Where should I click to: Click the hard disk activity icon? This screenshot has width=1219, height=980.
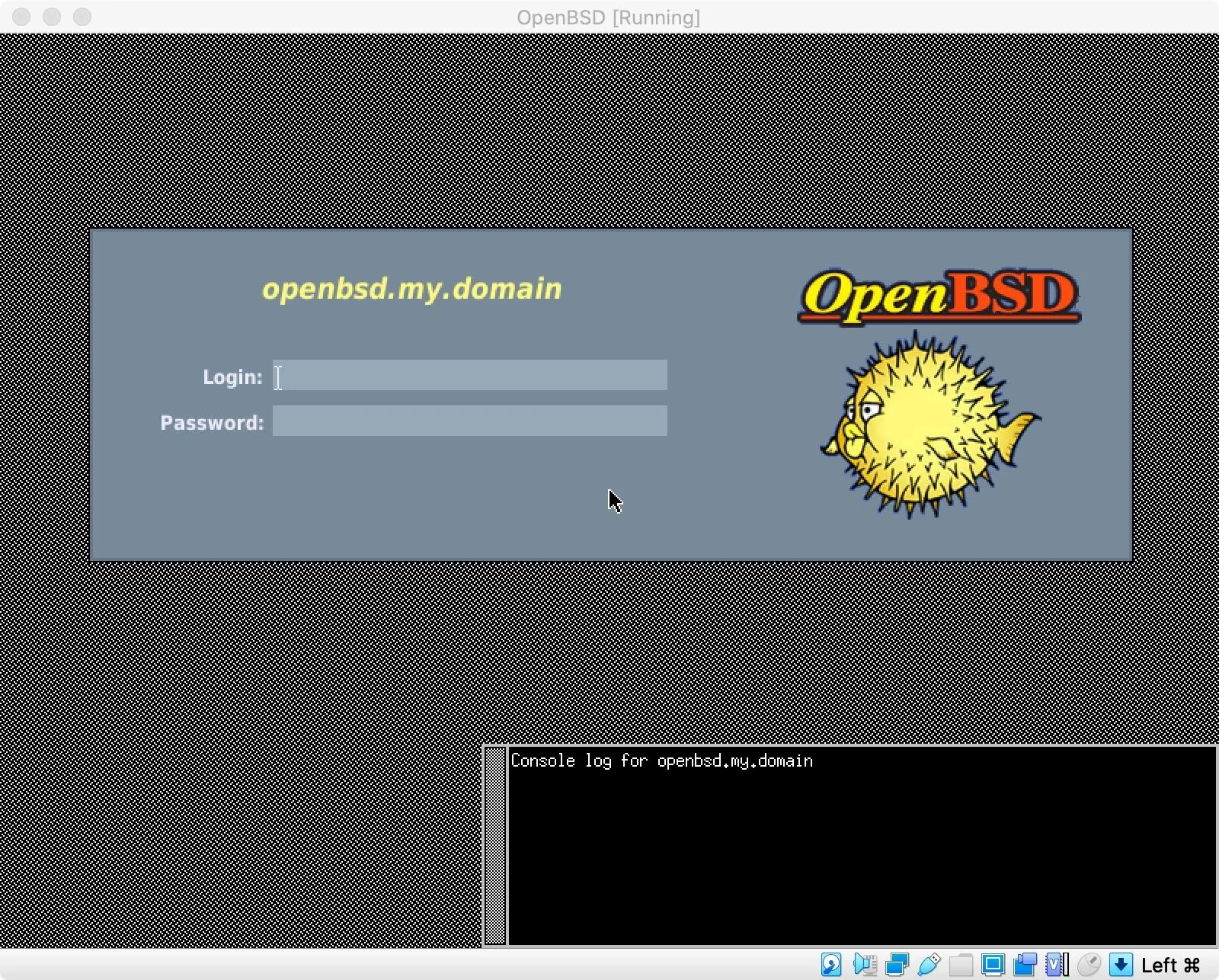tap(831, 965)
